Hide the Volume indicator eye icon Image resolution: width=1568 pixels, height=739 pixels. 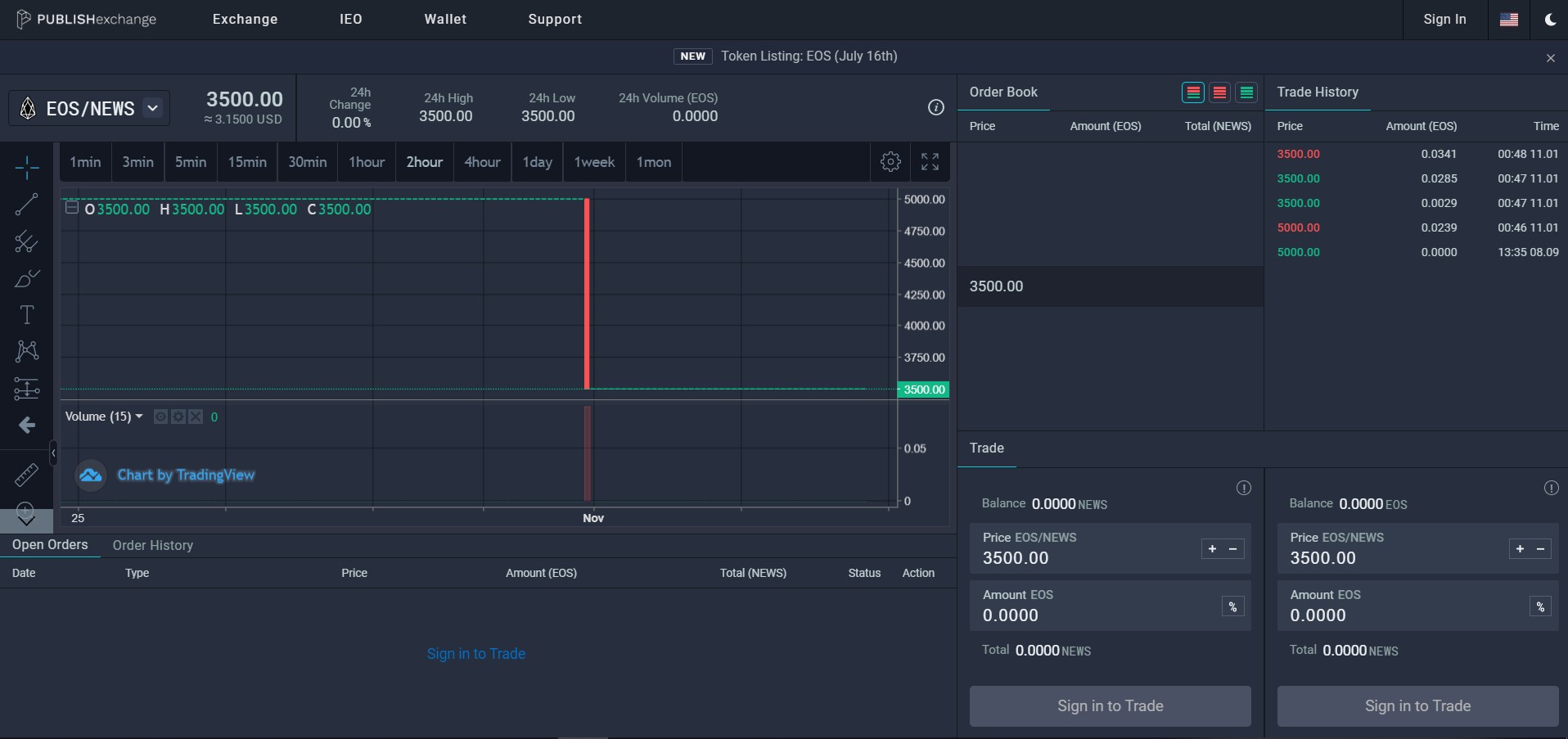tap(160, 417)
